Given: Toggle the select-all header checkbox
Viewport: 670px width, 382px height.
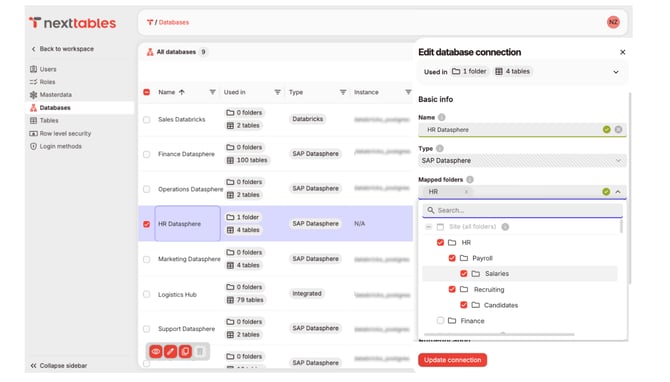Looking at the screenshot, I should point(147,92).
